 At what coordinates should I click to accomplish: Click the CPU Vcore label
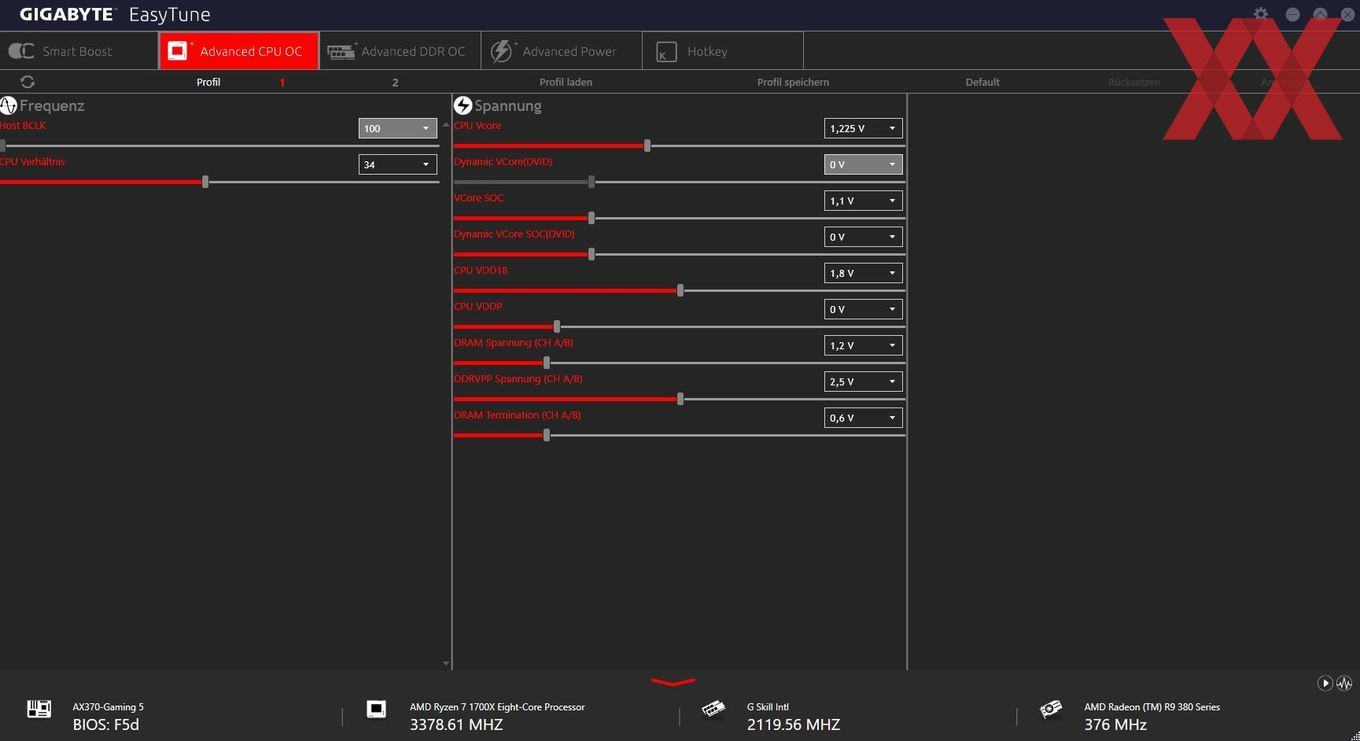pyautogui.click(x=477, y=125)
